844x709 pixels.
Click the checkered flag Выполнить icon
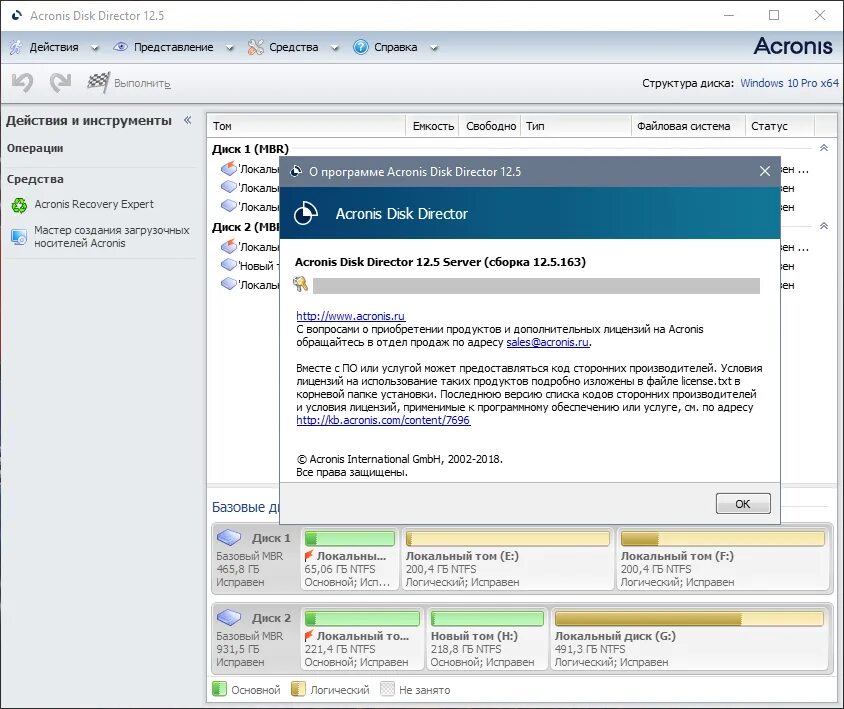[99, 82]
